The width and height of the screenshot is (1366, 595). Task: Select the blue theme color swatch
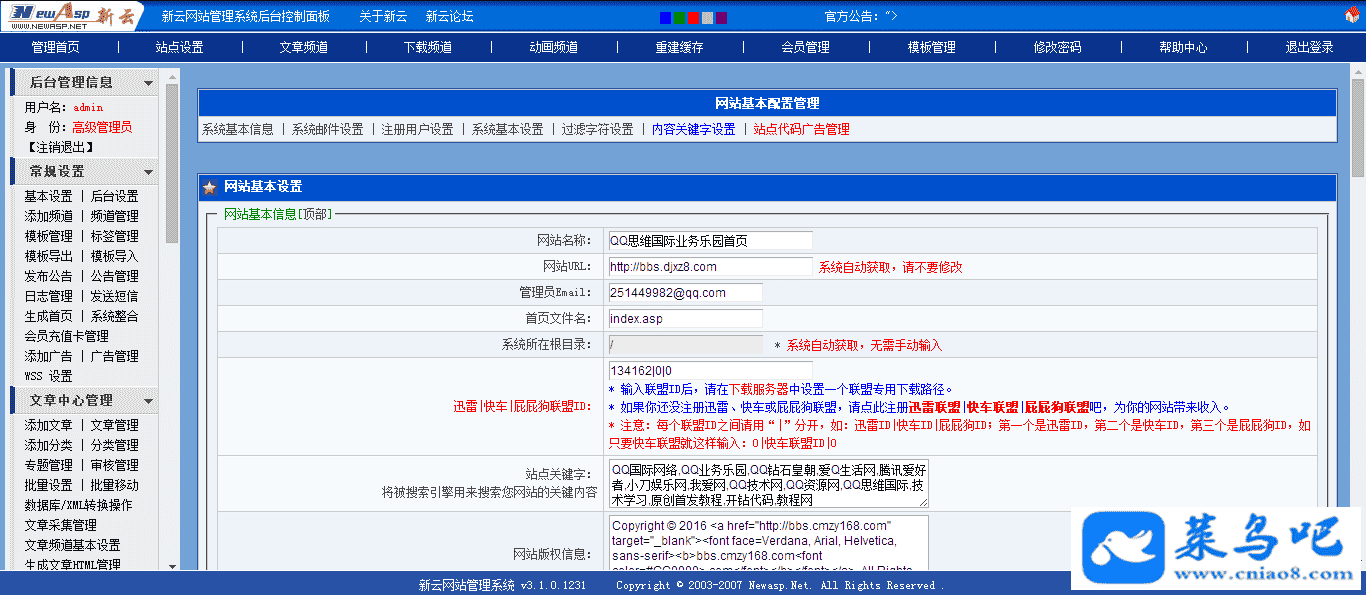665,17
